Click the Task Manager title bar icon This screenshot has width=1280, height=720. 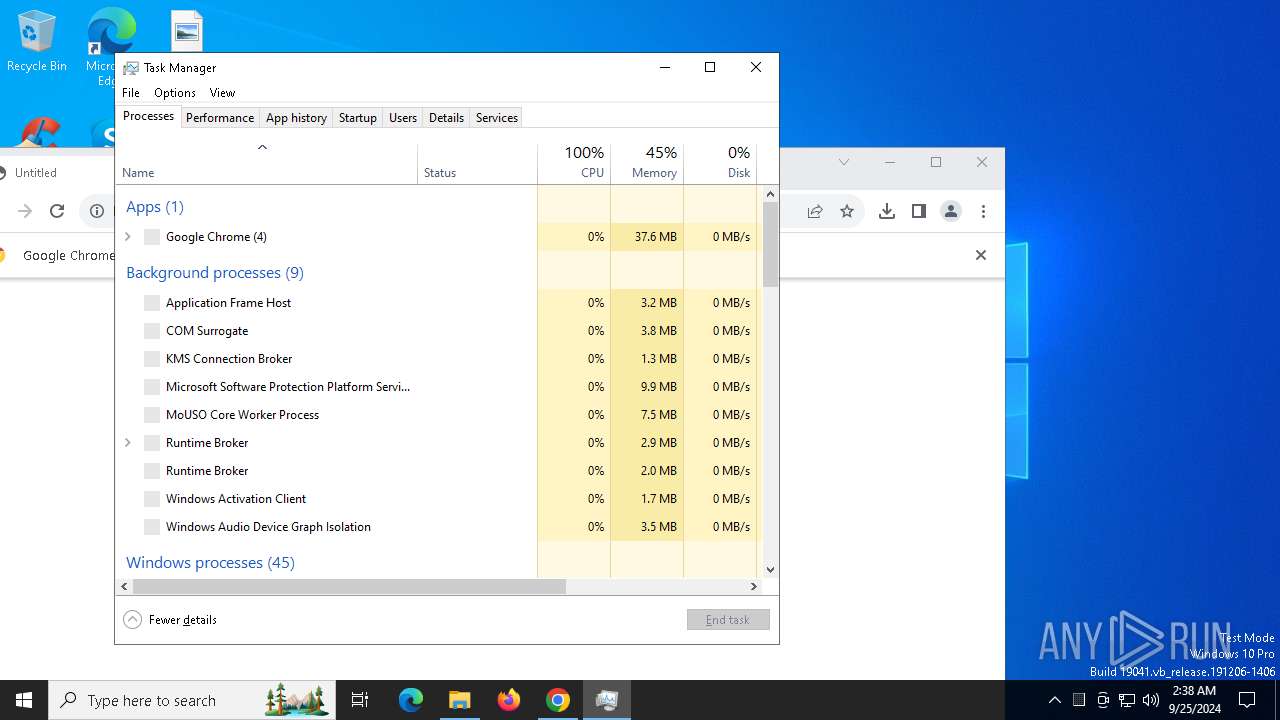(x=131, y=68)
